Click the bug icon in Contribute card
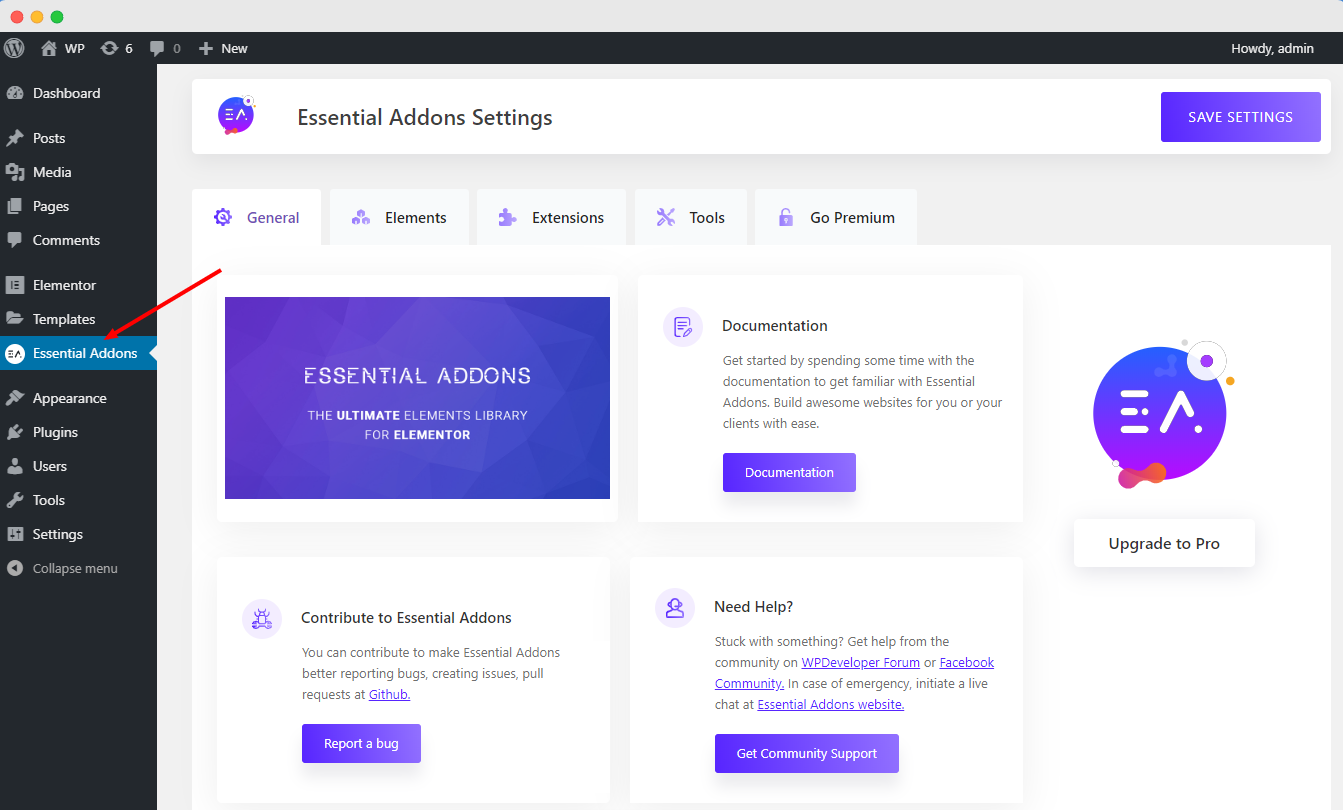Screen dimensions: 1343x810 point(262,619)
